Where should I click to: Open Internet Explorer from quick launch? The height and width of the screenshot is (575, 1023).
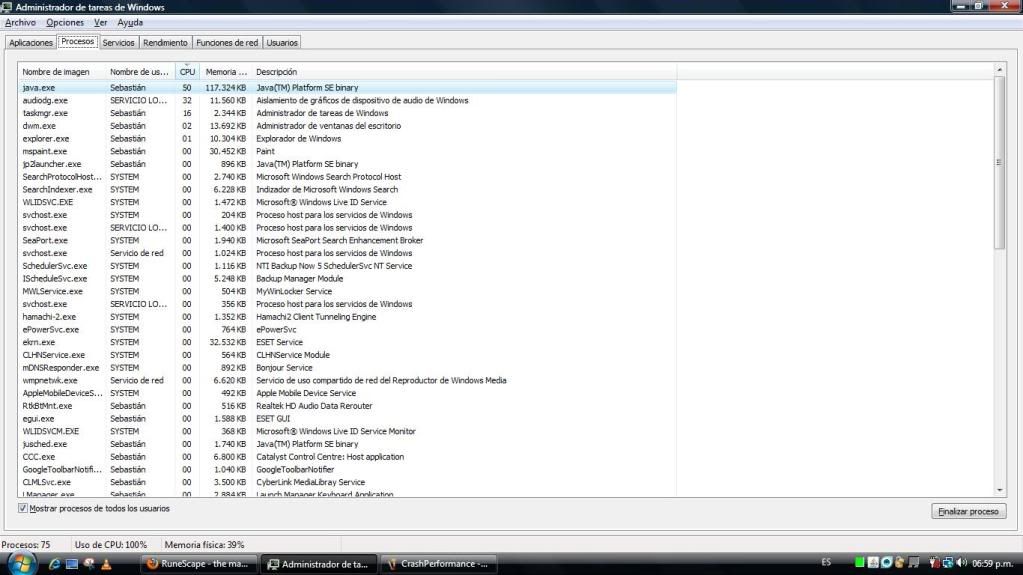pyautogui.click(x=55, y=564)
